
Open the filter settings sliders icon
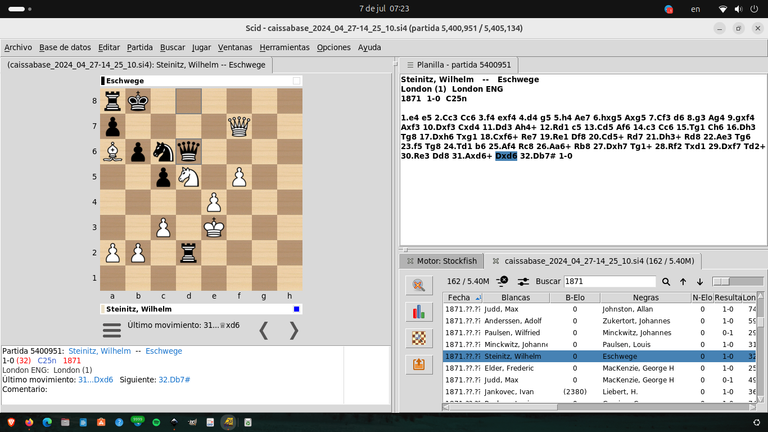pos(523,281)
